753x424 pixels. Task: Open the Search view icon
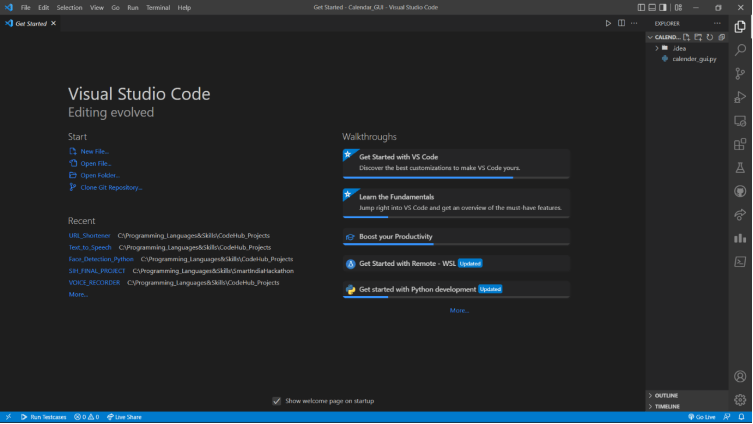740,50
